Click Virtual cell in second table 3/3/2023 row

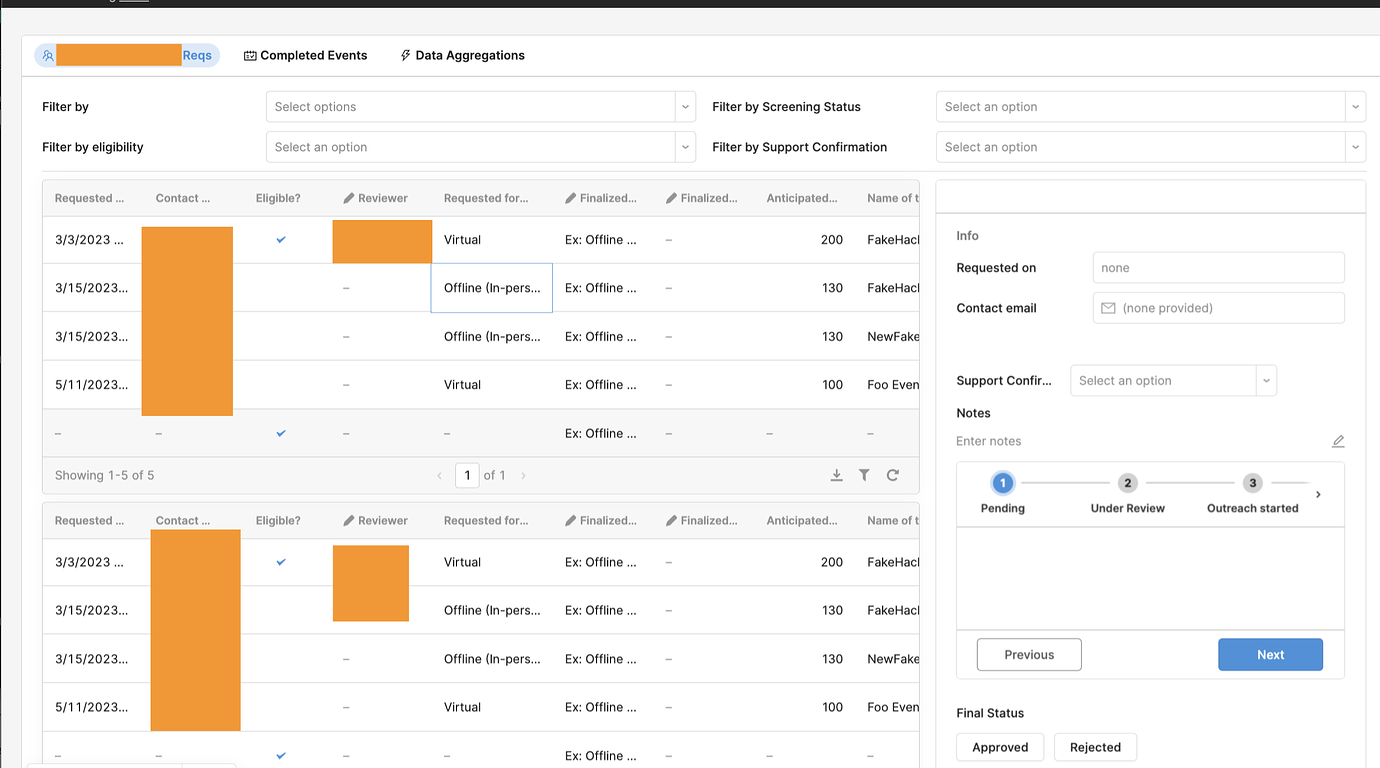tap(463, 562)
